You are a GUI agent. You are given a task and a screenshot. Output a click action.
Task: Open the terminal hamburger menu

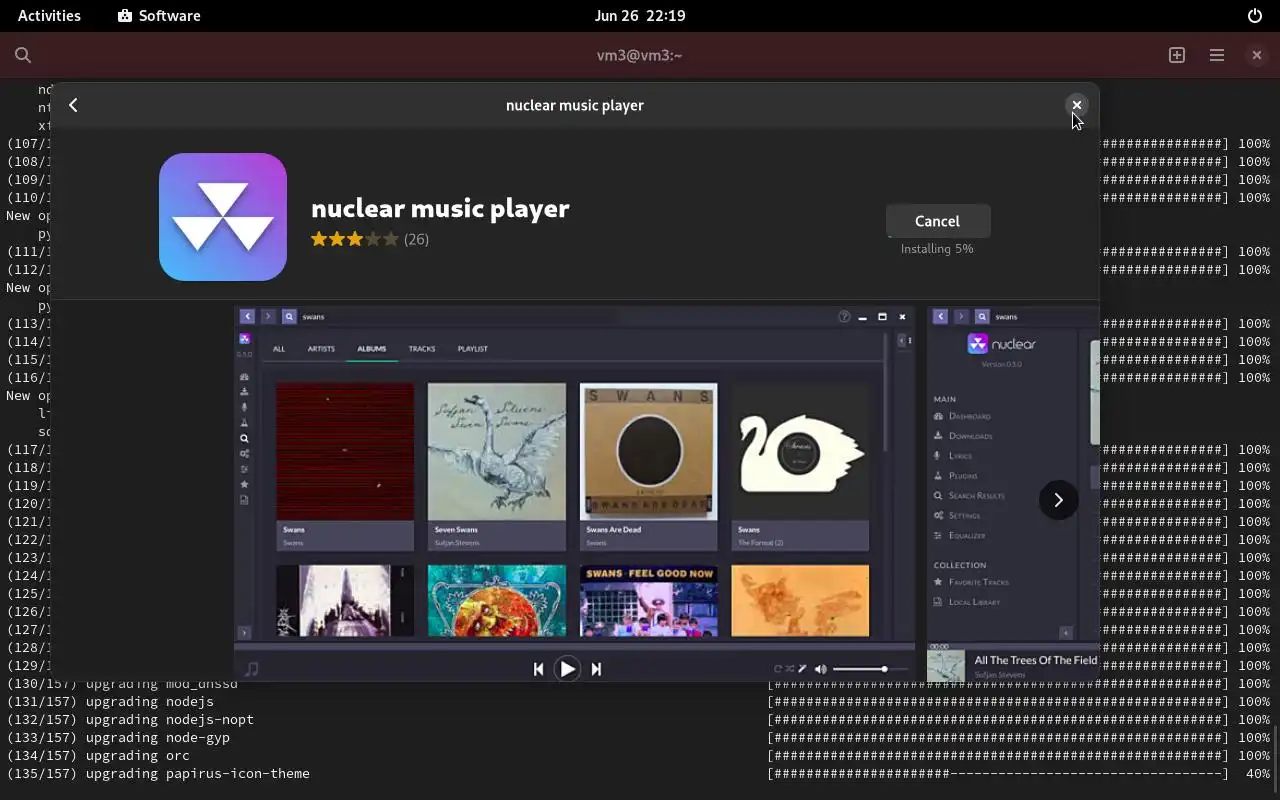tap(1217, 56)
